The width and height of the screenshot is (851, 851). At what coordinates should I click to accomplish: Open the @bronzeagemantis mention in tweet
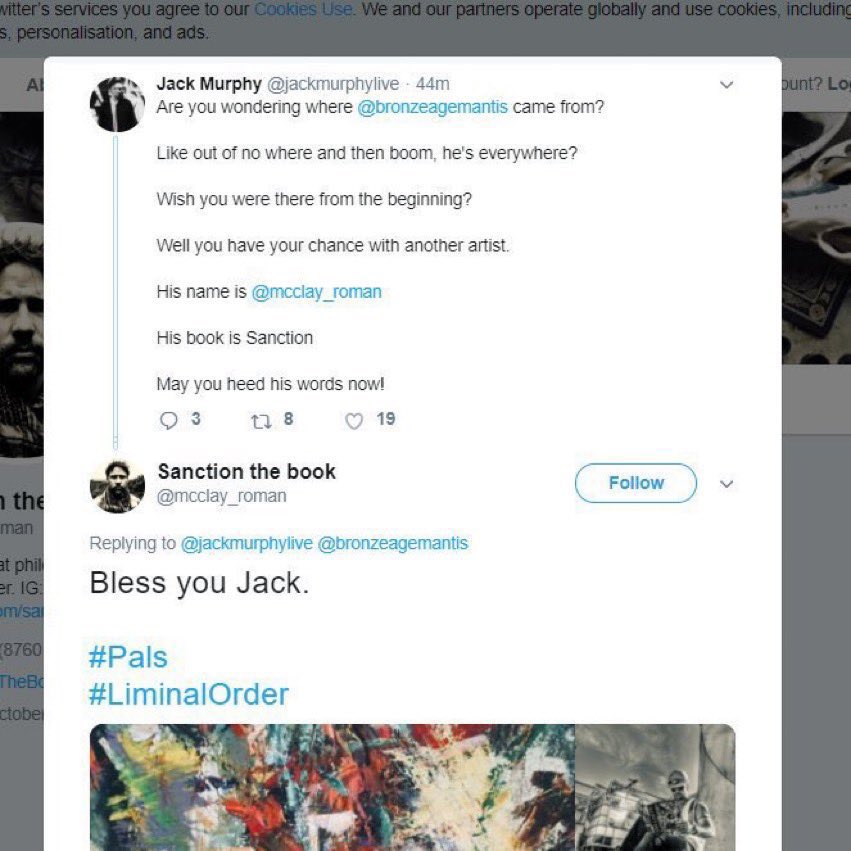coord(433,107)
